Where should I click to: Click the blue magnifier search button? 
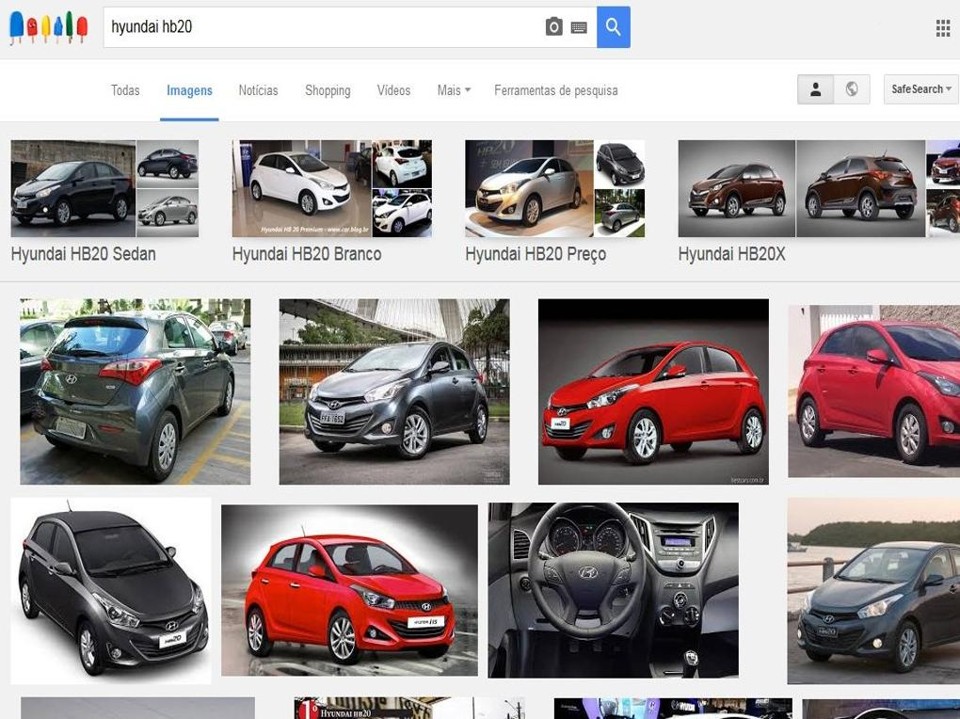[613, 27]
